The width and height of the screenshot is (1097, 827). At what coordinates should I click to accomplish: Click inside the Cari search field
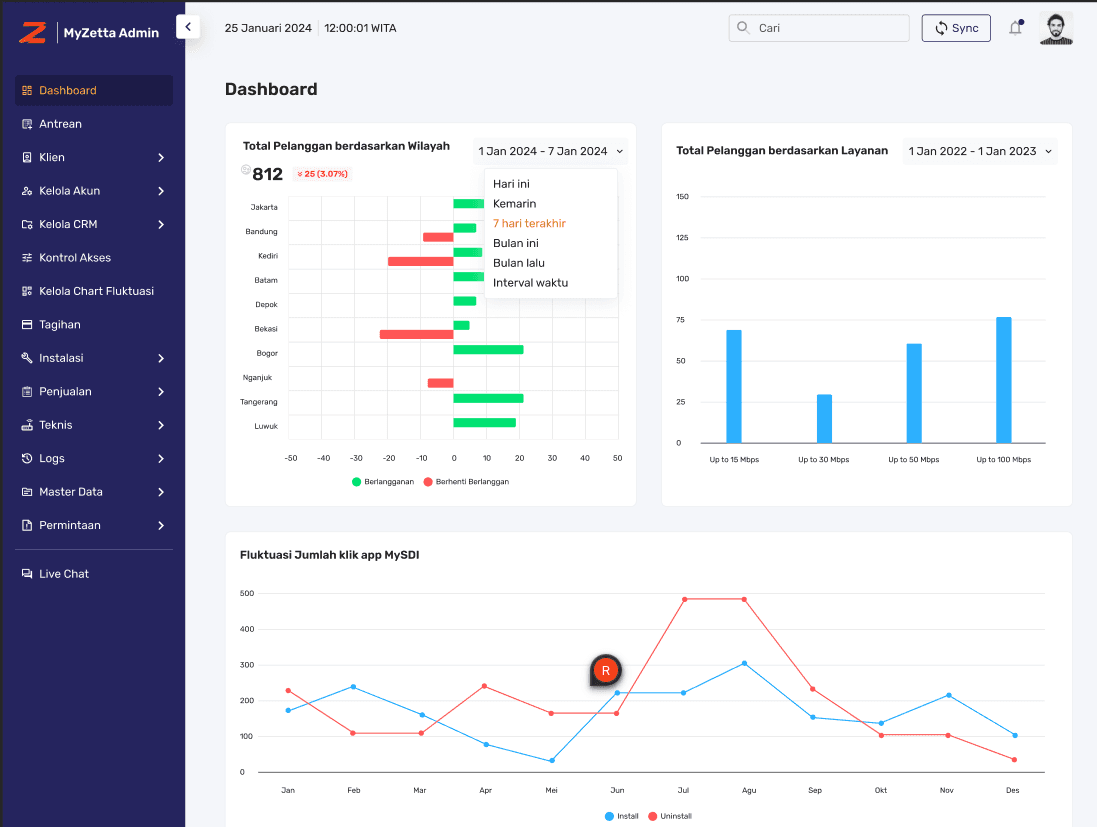818,28
